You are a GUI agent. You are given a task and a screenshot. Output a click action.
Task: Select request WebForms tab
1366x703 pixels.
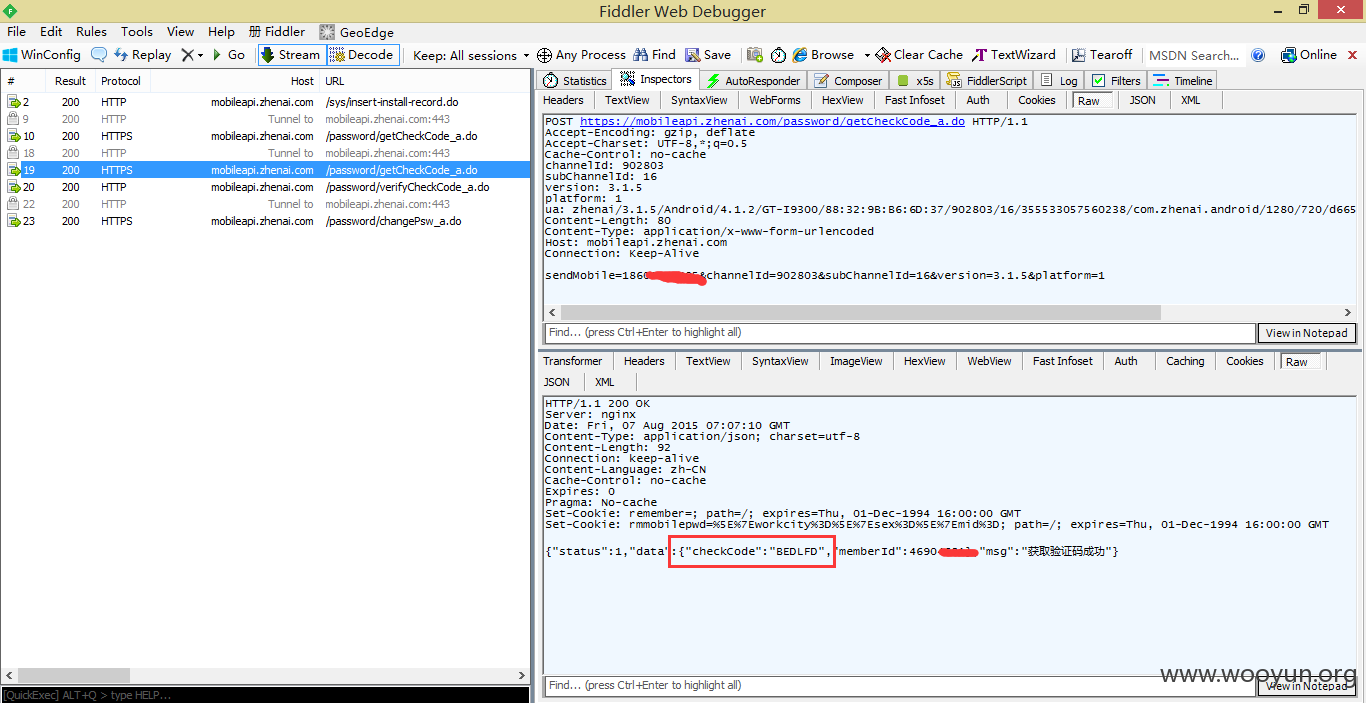pyautogui.click(x=775, y=100)
